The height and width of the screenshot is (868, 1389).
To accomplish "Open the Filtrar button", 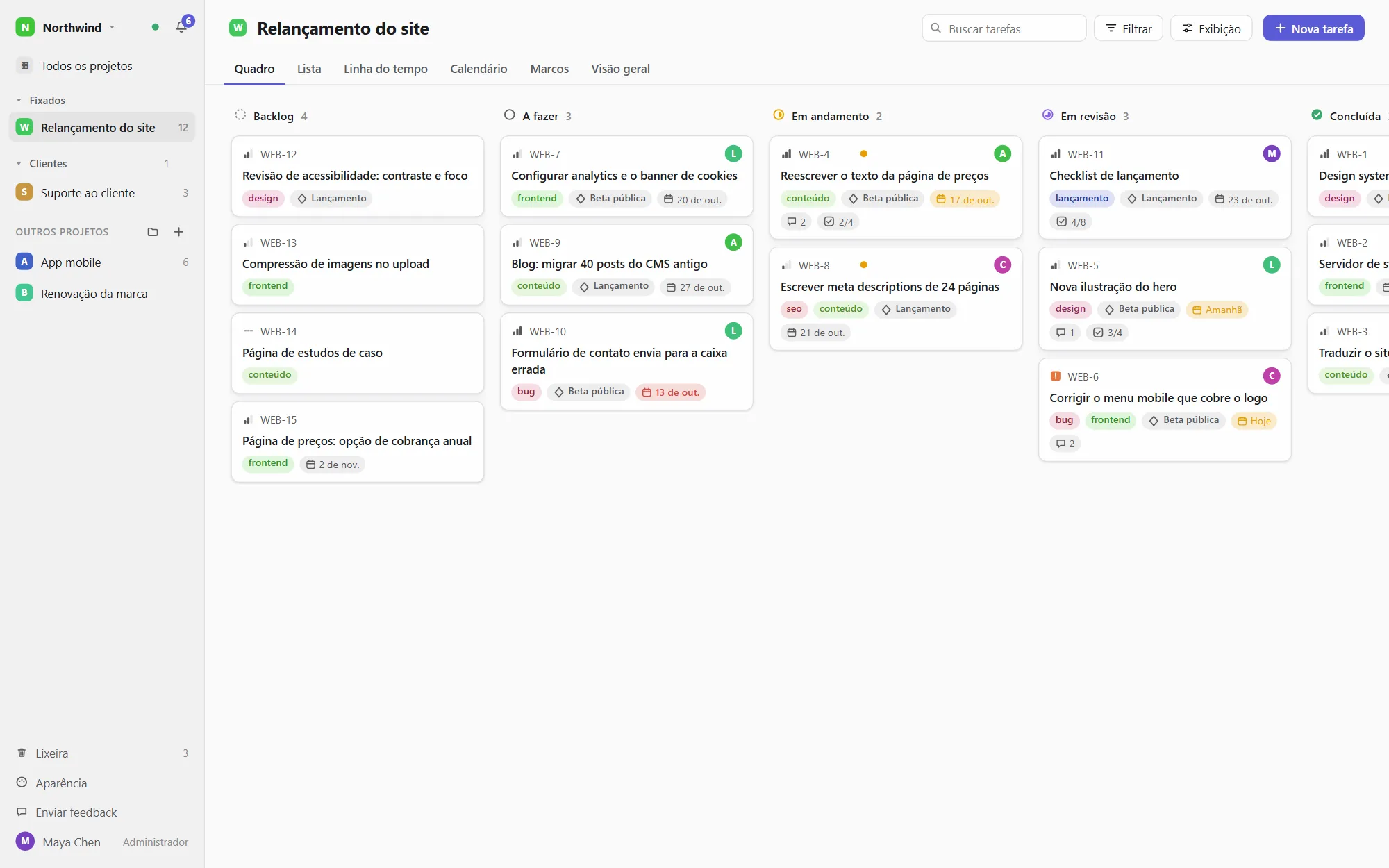I will click(1129, 28).
